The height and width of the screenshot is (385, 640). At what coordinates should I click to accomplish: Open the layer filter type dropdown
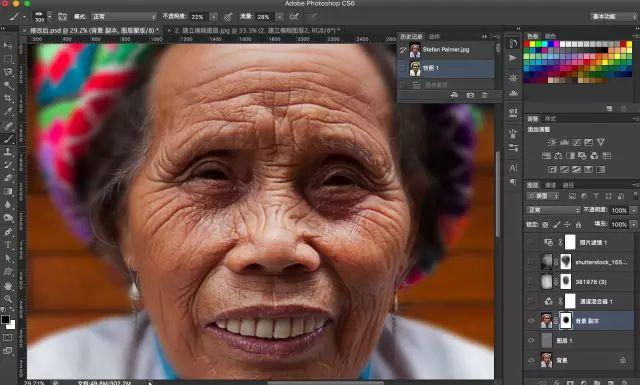coord(542,196)
